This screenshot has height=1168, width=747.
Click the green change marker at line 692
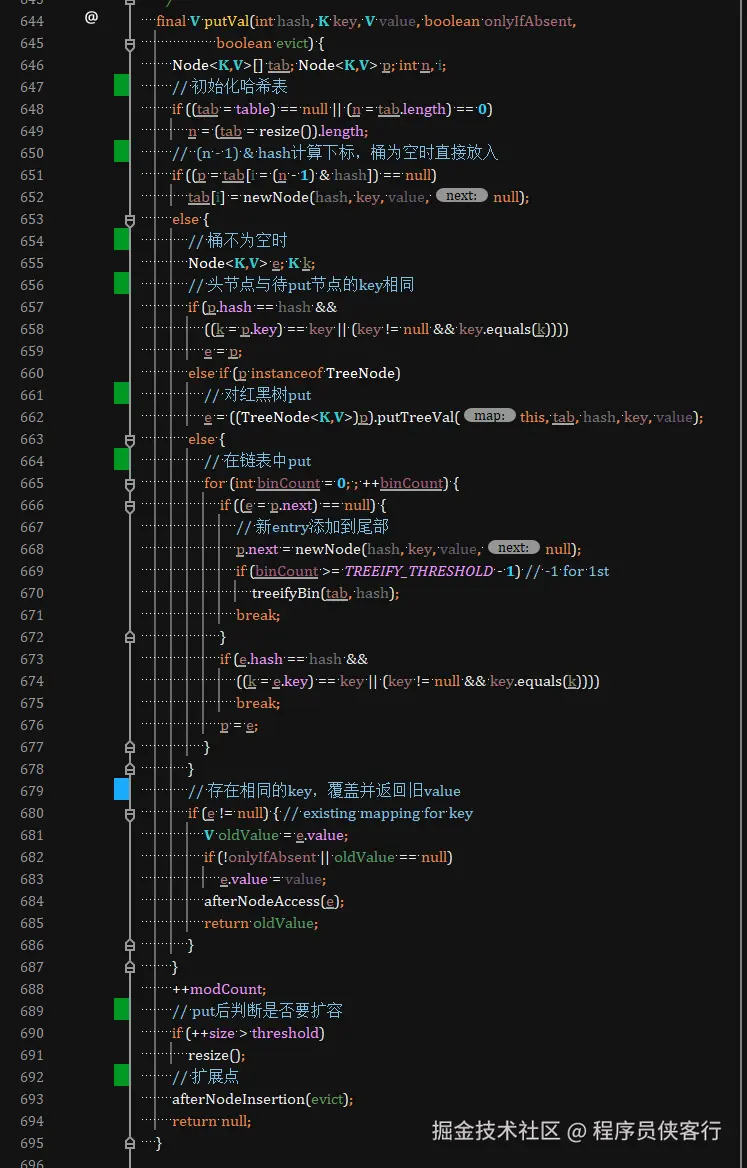coord(121,1075)
